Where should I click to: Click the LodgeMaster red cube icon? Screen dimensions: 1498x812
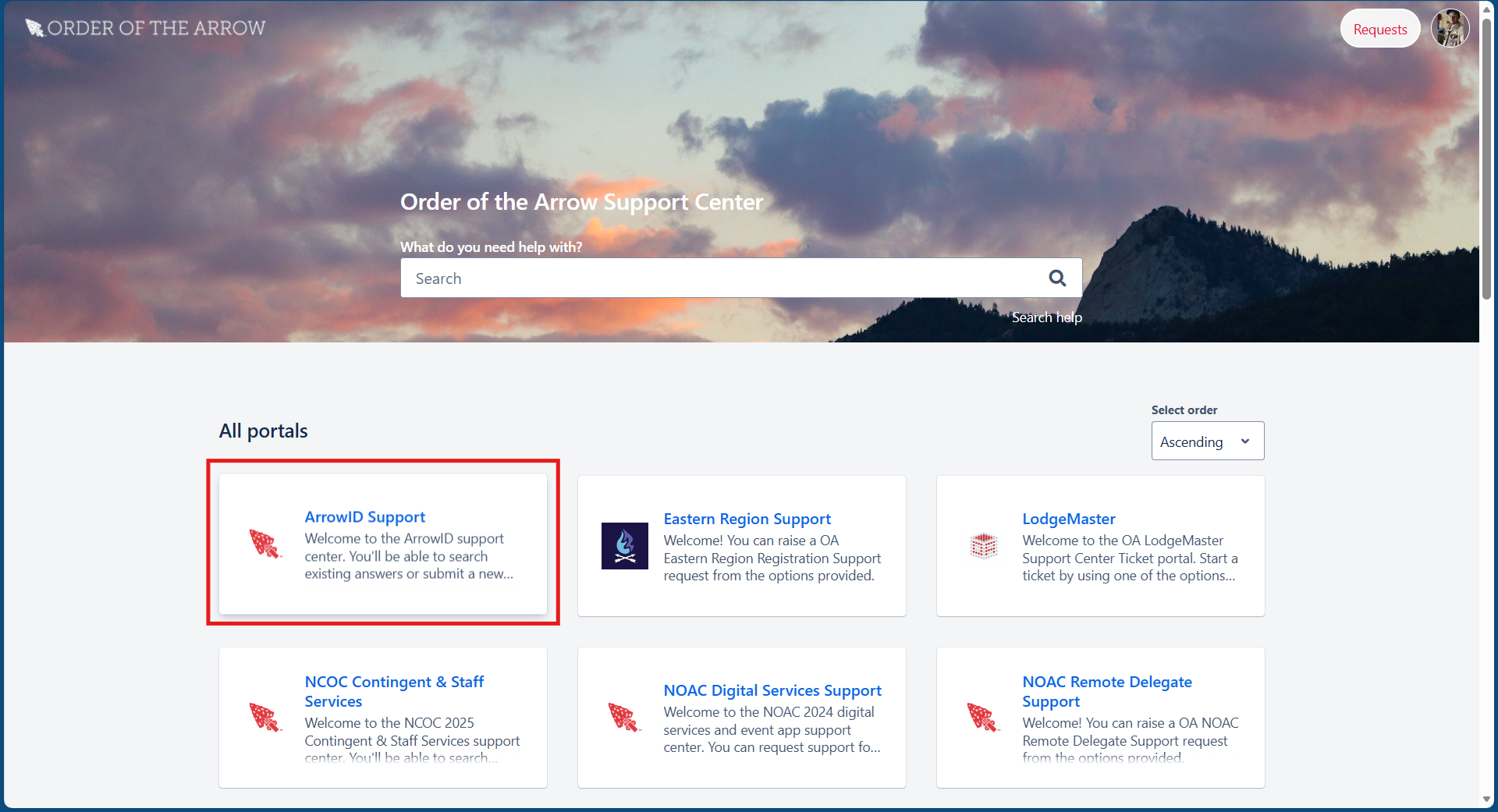(983, 546)
